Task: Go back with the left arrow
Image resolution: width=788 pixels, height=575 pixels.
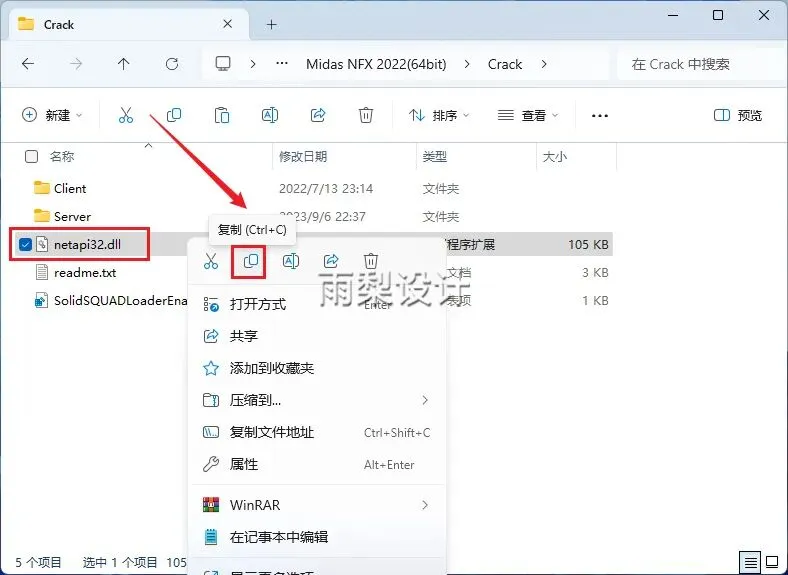Action: [28, 64]
